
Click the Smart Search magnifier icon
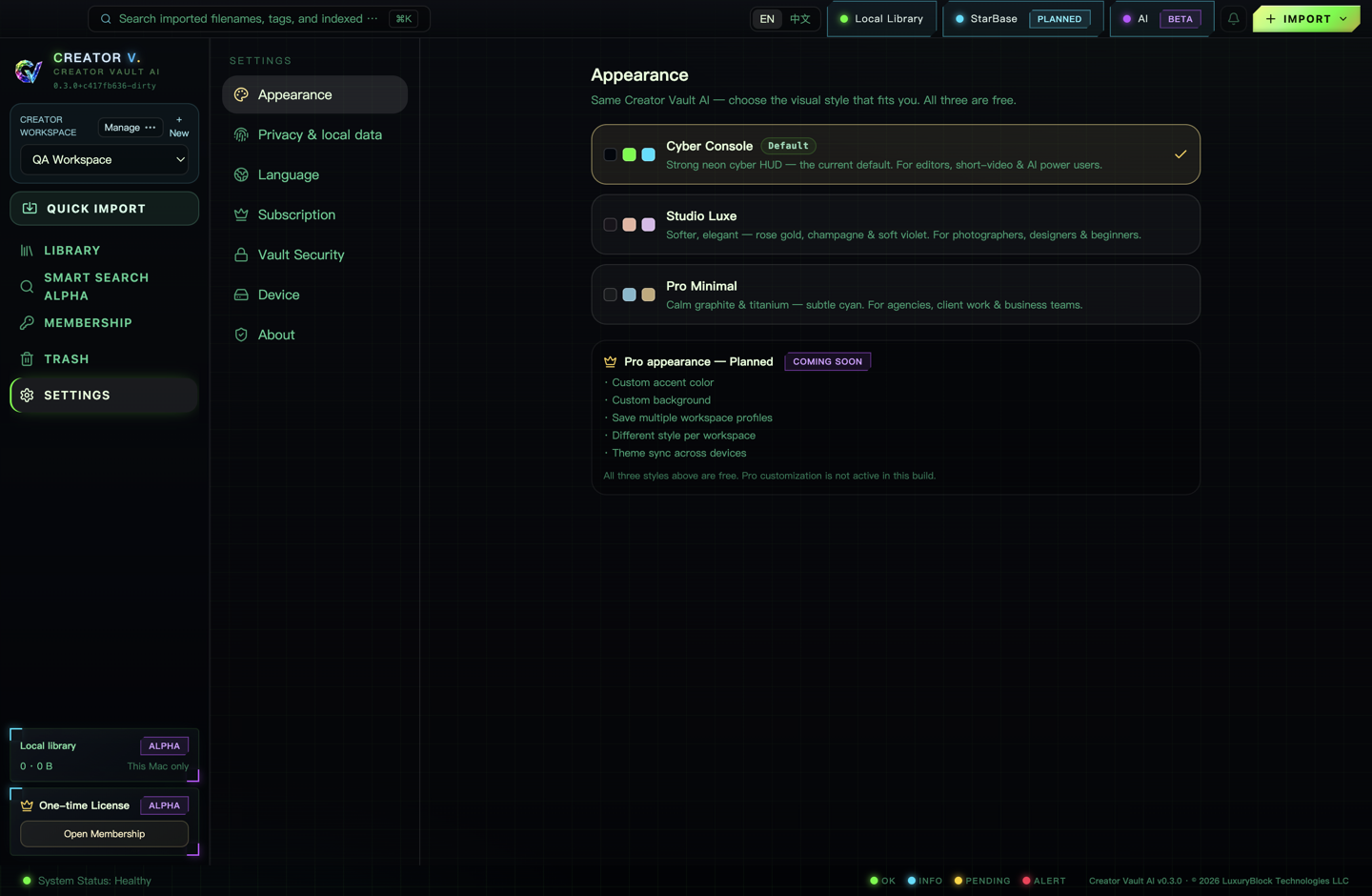tap(27, 287)
